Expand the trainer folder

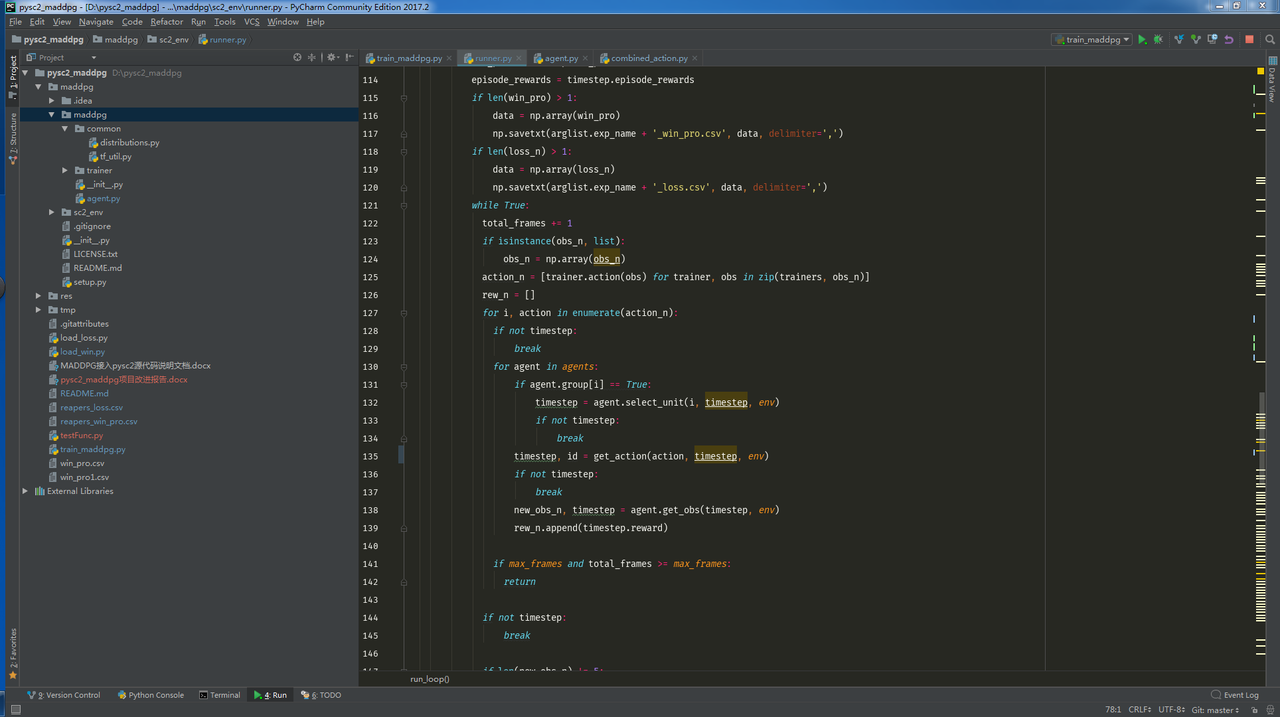point(65,171)
